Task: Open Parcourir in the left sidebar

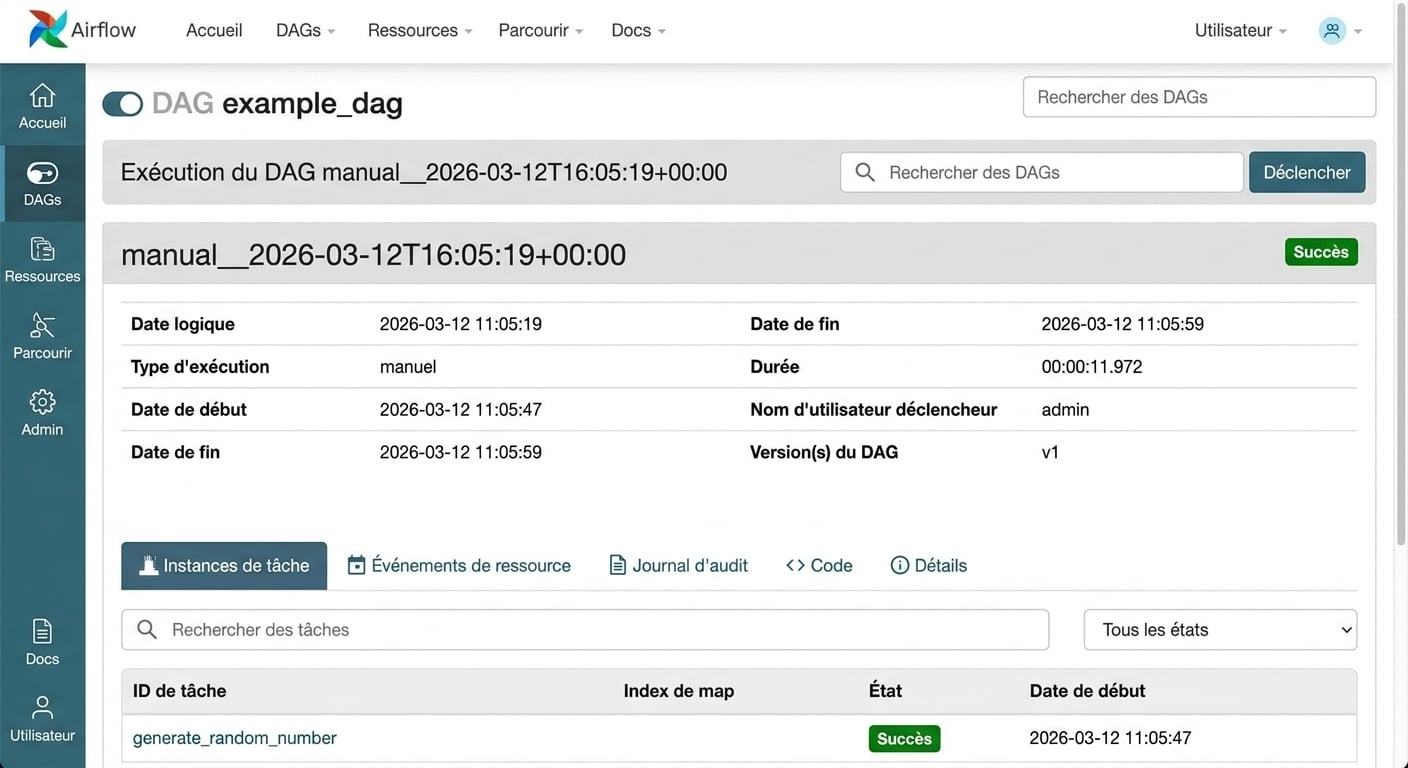Action: 42,337
